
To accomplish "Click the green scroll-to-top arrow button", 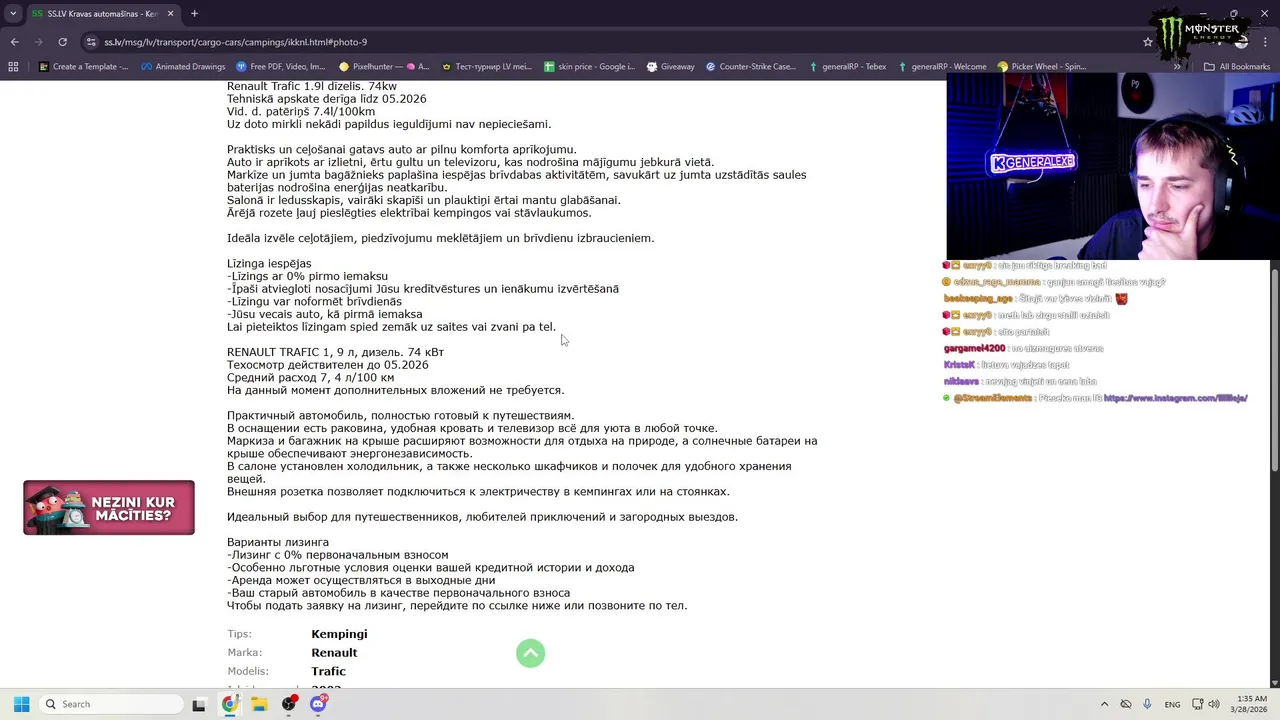I will click(530, 653).
